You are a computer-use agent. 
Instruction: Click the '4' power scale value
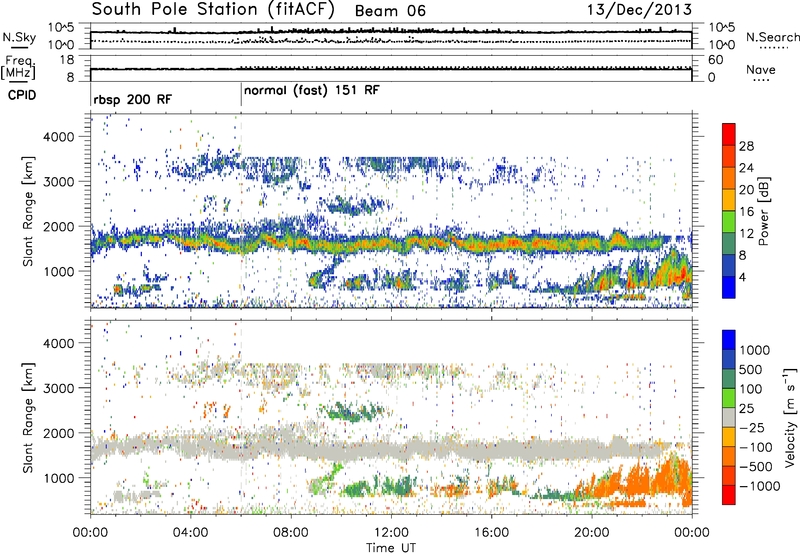pyautogui.click(x=742, y=277)
